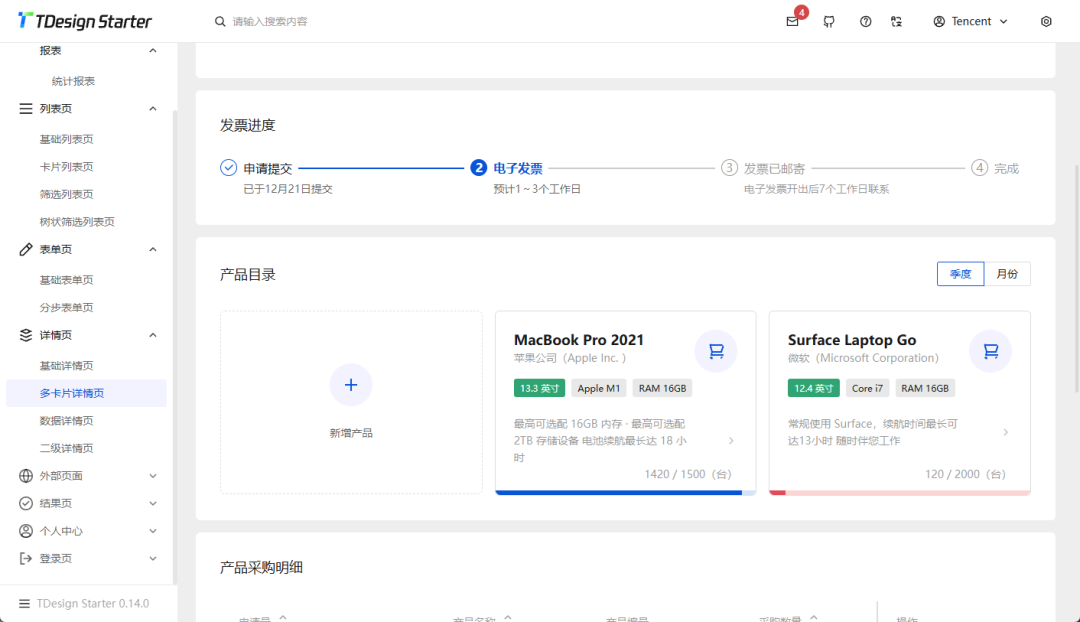Click the 13.3 英寸 green tag
Viewport: 1080px width, 622px height.
click(539, 388)
